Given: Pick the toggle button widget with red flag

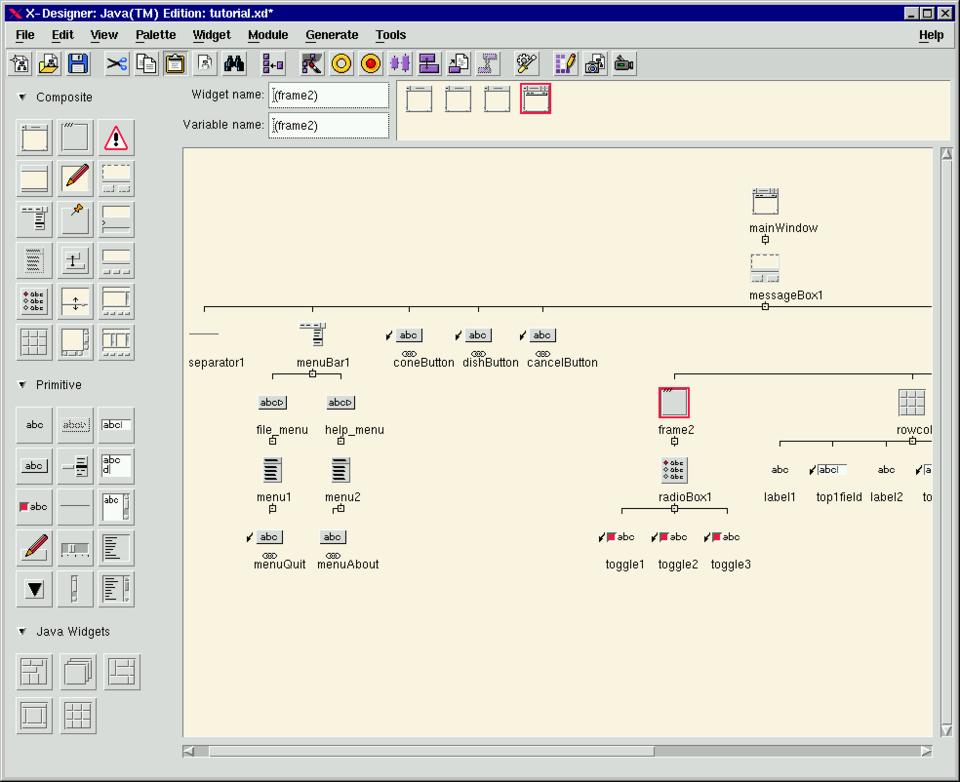Looking at the screenshot, I should [35, 507].
